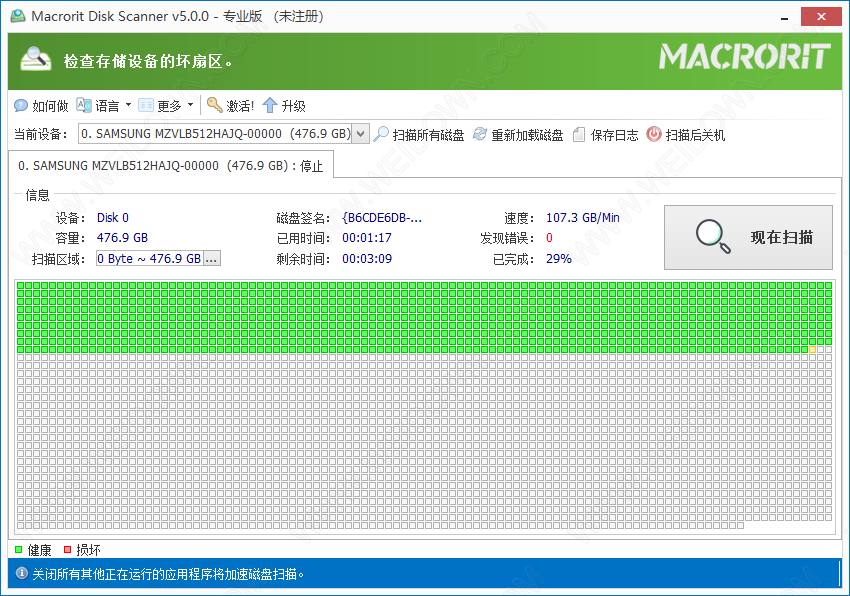Click the 已用时间 label

coord(304,238)
